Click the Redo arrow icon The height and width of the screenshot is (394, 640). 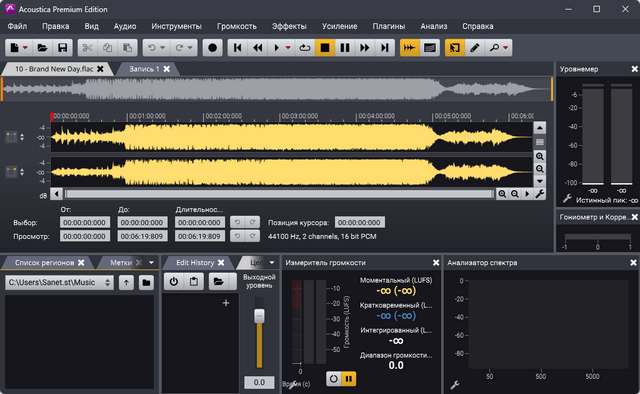179,48
